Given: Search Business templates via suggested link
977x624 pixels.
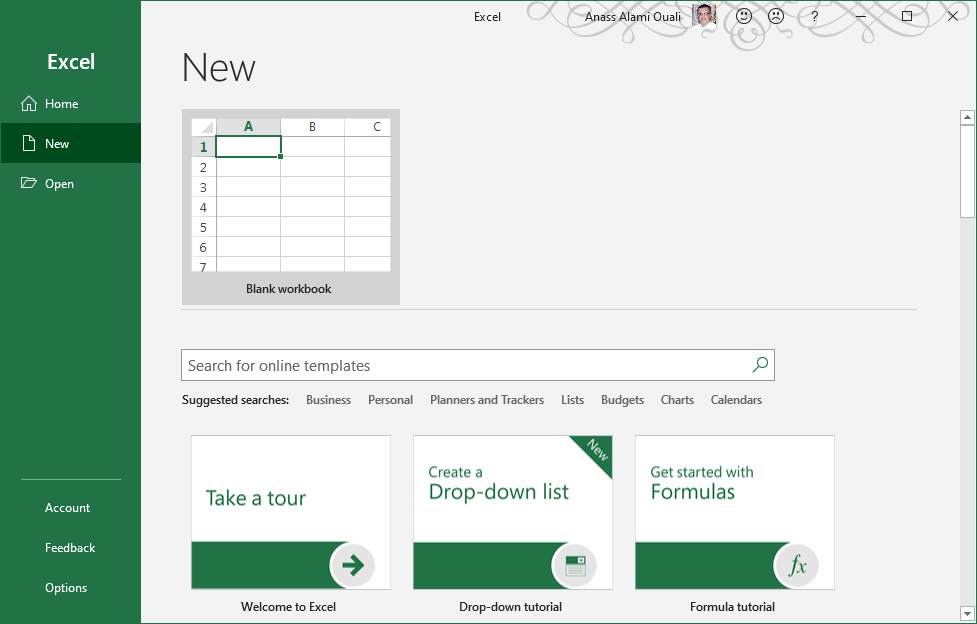Looking at the screenshot, I should [328, 399].
